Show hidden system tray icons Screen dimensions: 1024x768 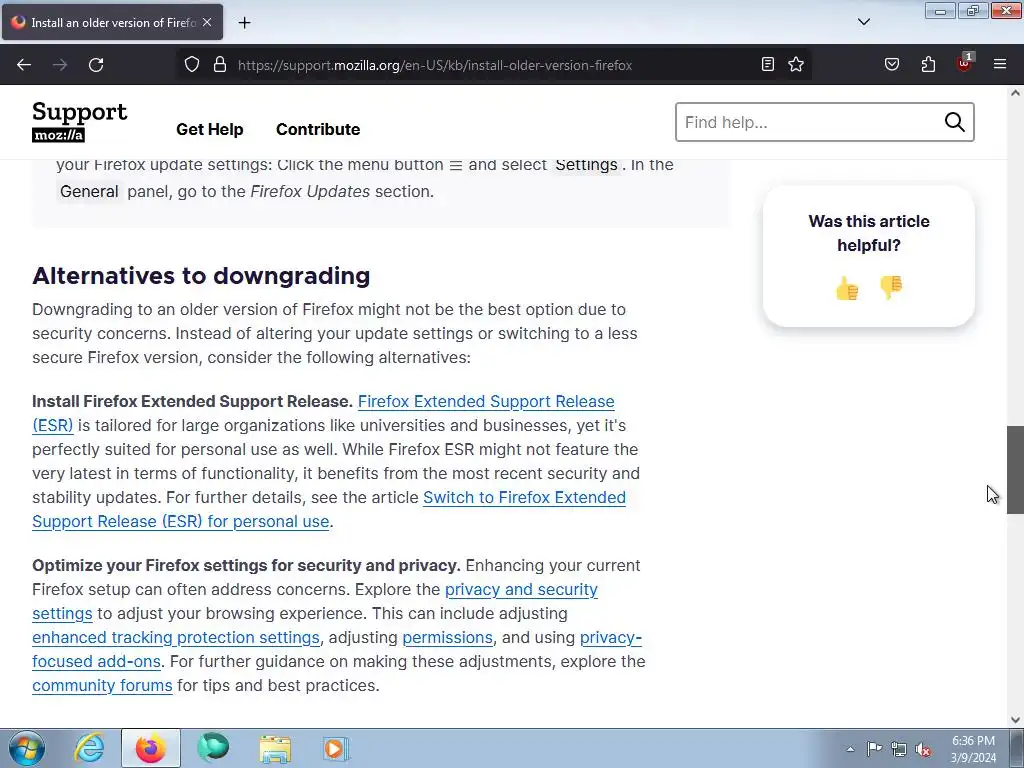point(850,749)
